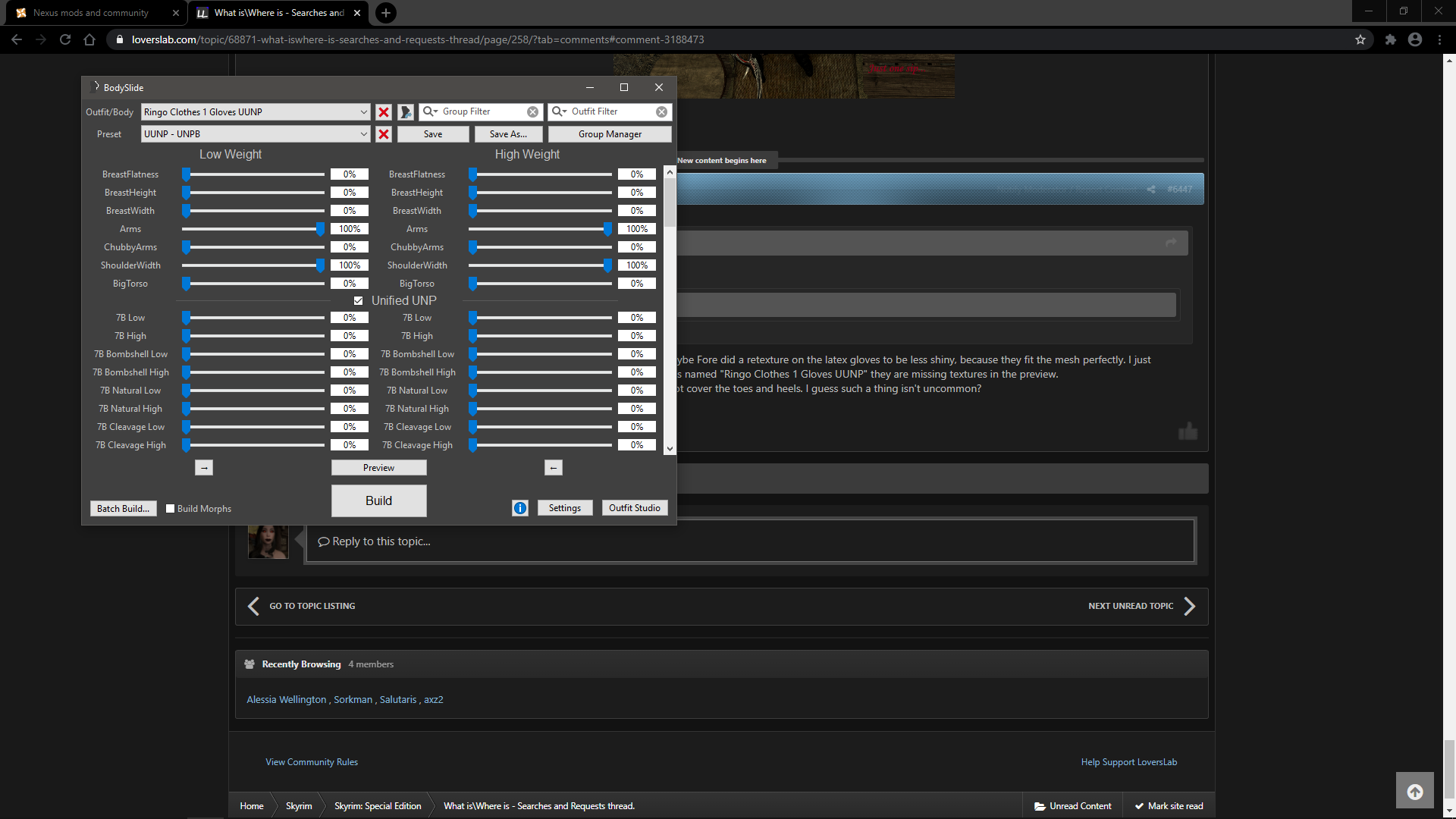This screenshot has height=819, width=1456.
Task: Reload the browser page
Action: point(65,39)
